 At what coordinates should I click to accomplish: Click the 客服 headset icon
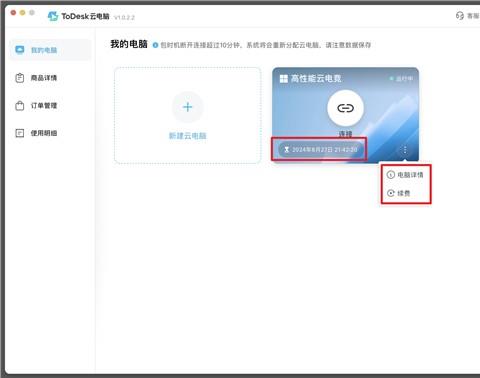coord(460,16)
